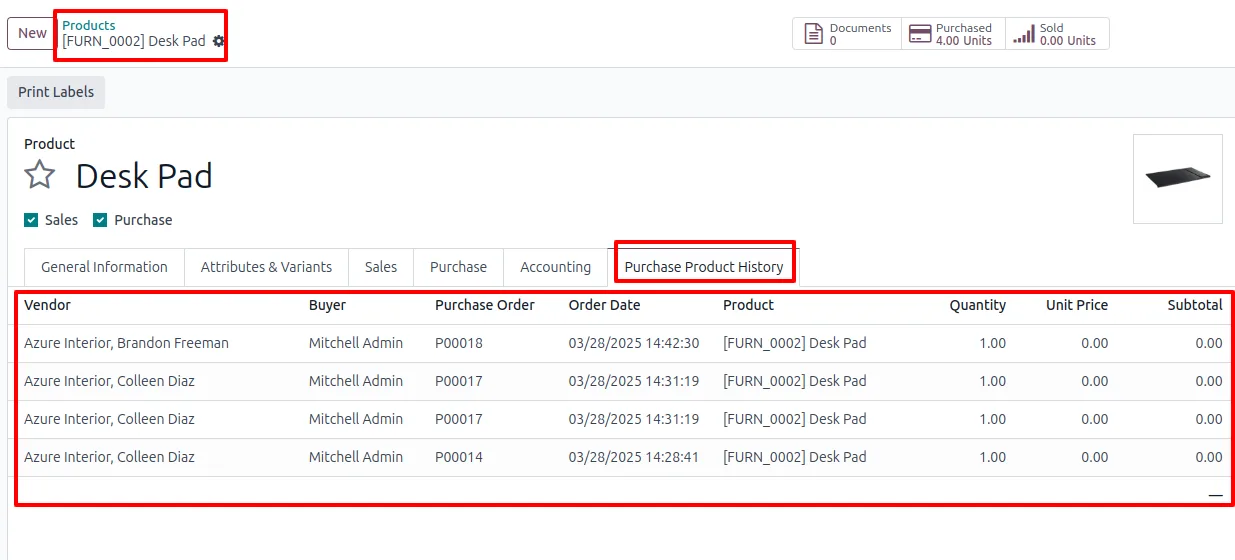
Task: Switch to the Attributes & Variants tab
Action: (x=266, y=267)
